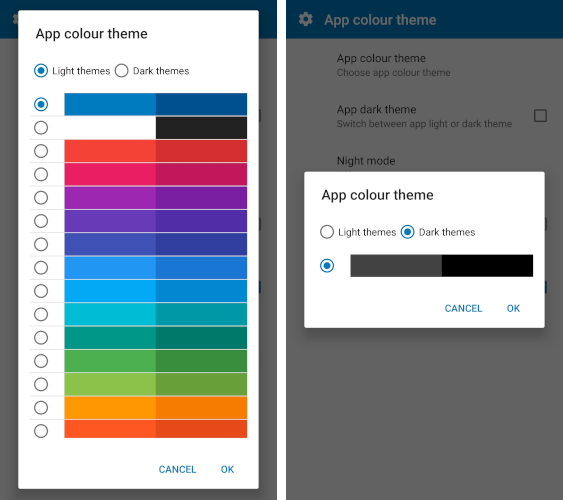The image size is (563, 500).
Task: Click CANCEL in the left theme dialog
Action: click(177, 469)
